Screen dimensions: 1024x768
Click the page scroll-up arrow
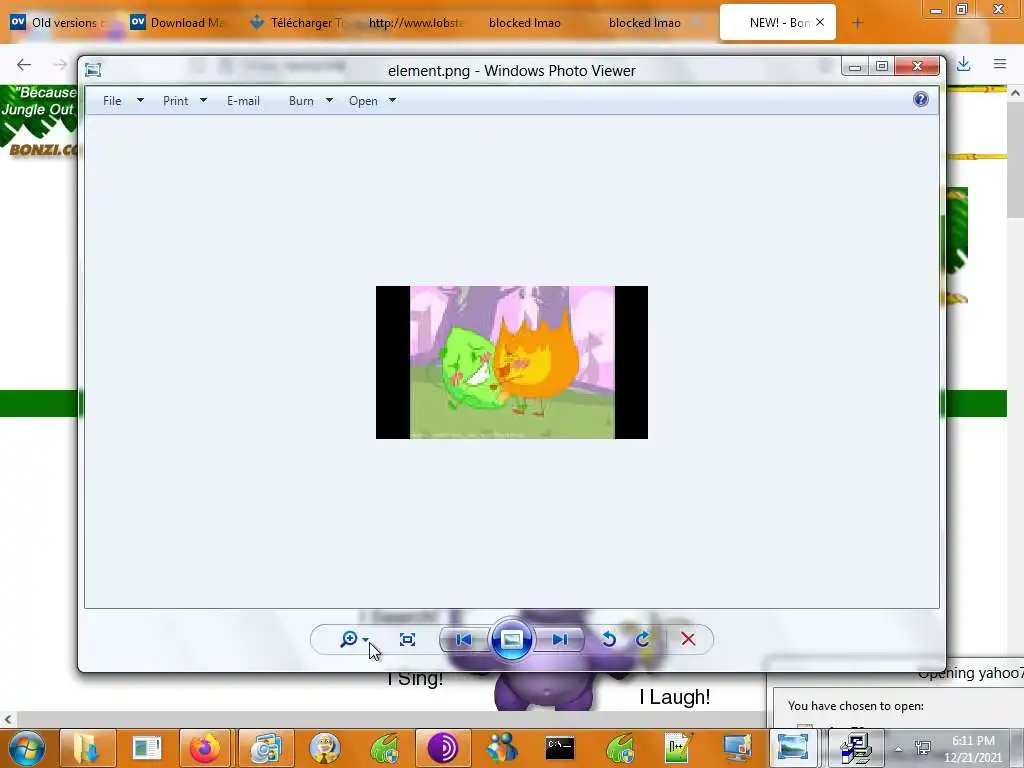[x=1016, y=93]
